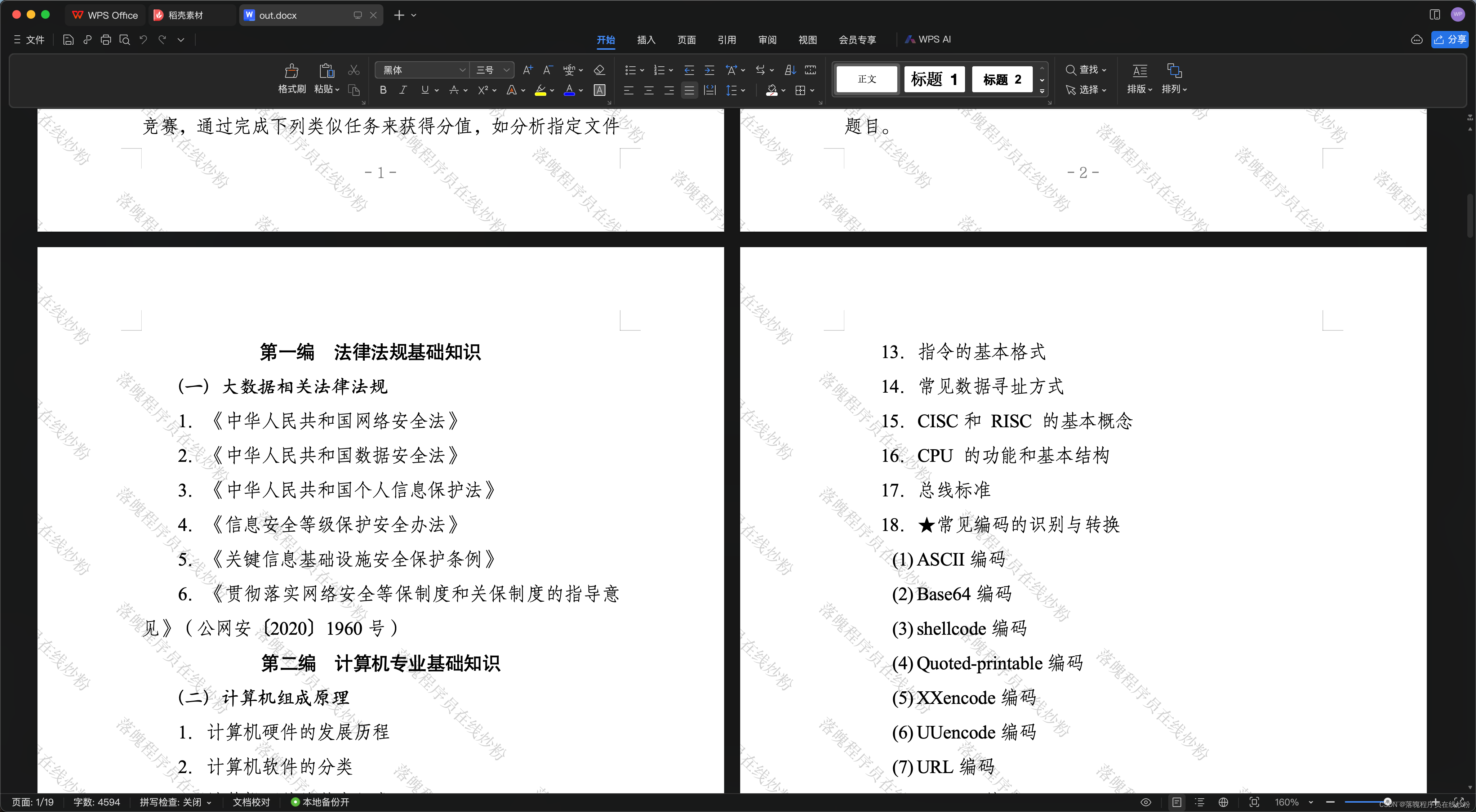The height and width of the screenshot is (812, 1476).
Task: Expand bullet list style dropdown arrow
Action: (x=642, y=70)
